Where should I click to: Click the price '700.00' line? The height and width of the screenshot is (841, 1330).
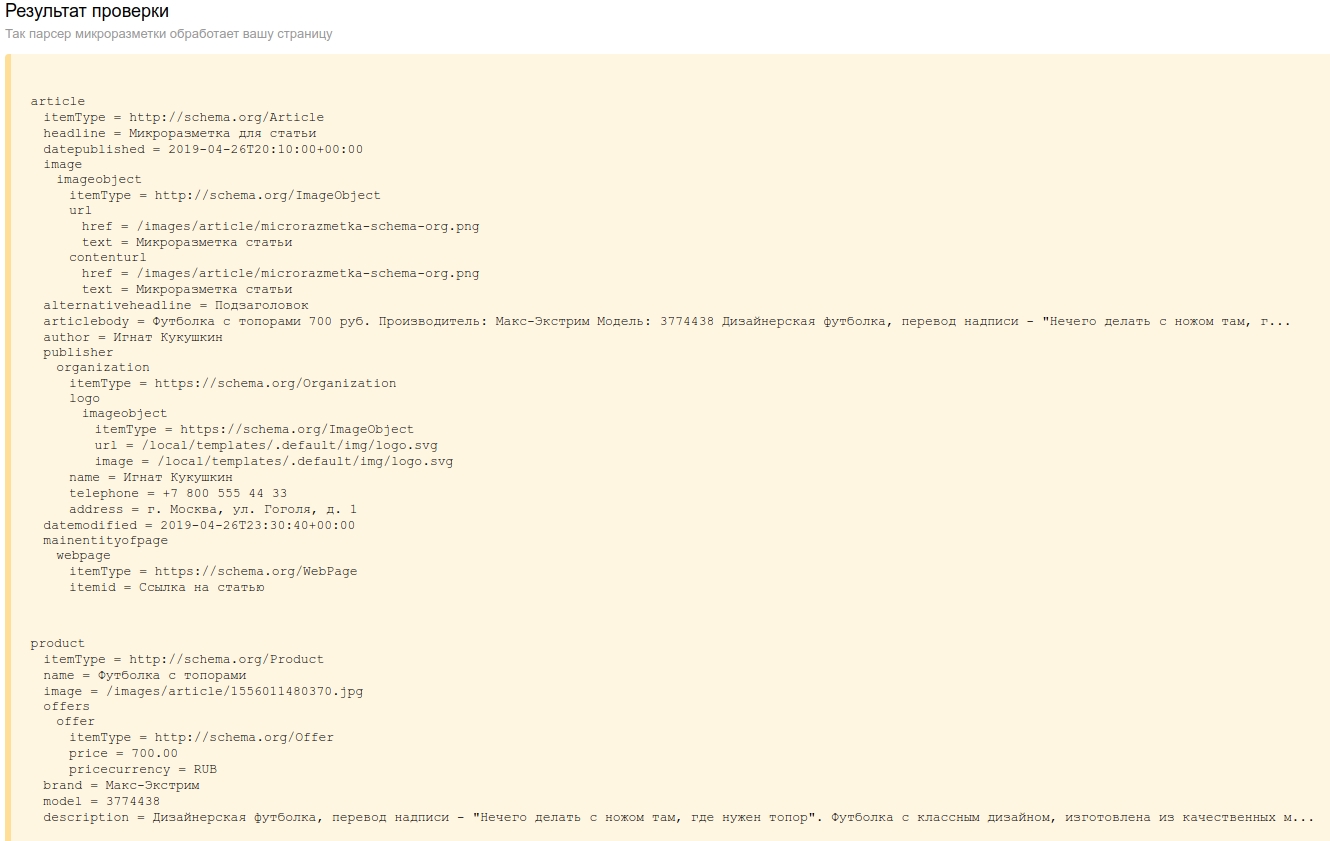coord(123,753)
